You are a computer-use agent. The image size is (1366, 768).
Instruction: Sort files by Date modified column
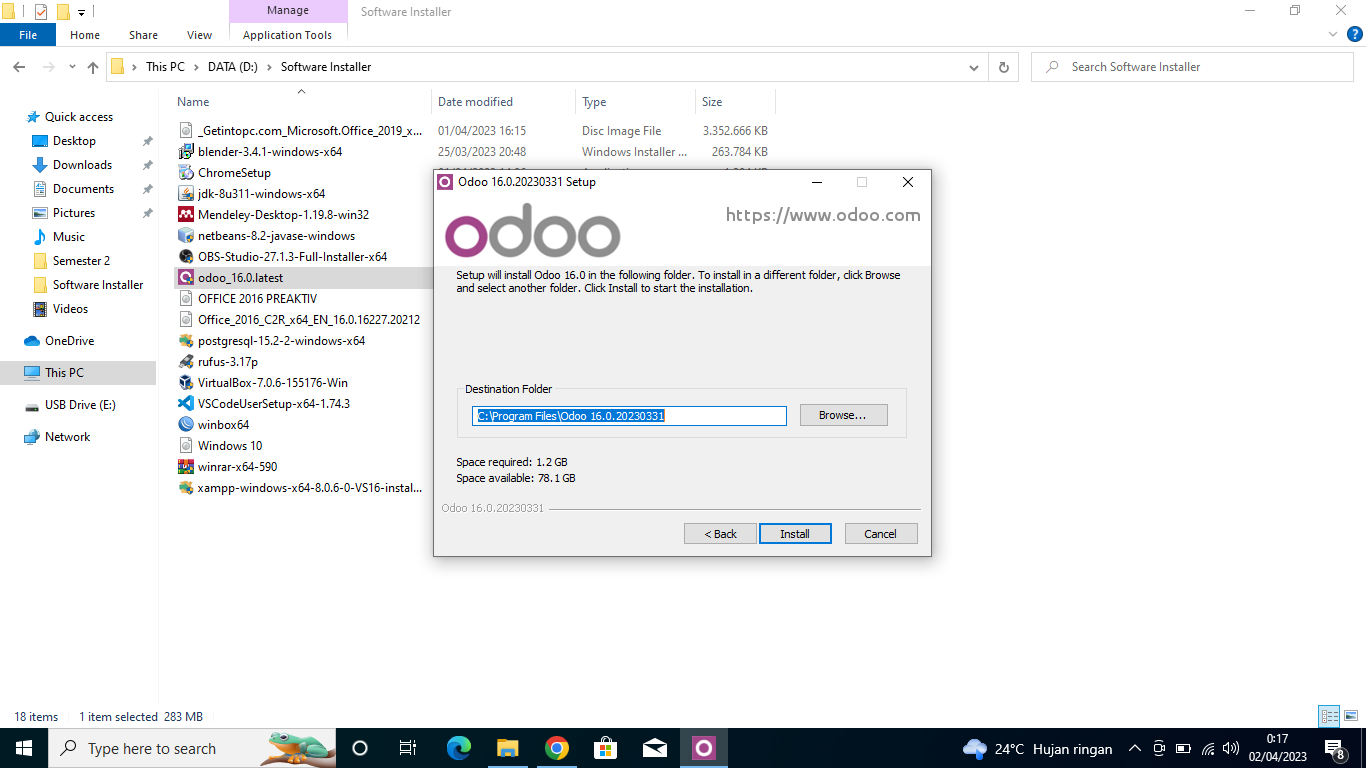[x=505, y=102]
